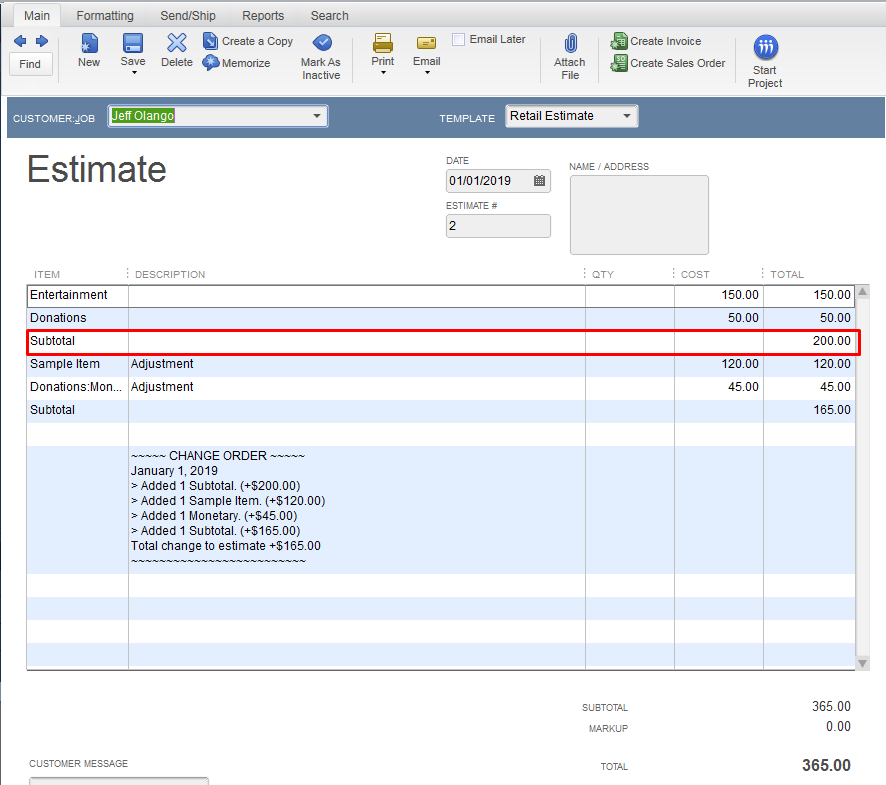
Task: Go to the previous estimate with left arrow
Action: click(20, 41)
